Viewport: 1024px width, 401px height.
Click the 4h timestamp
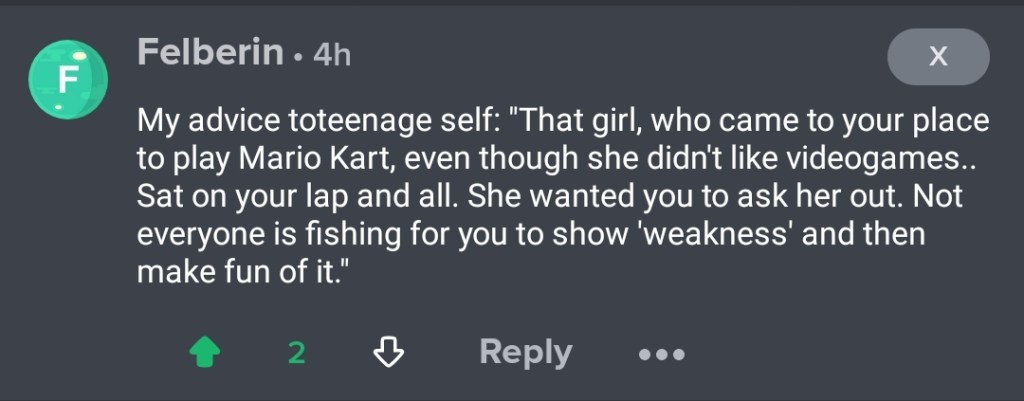331,55
